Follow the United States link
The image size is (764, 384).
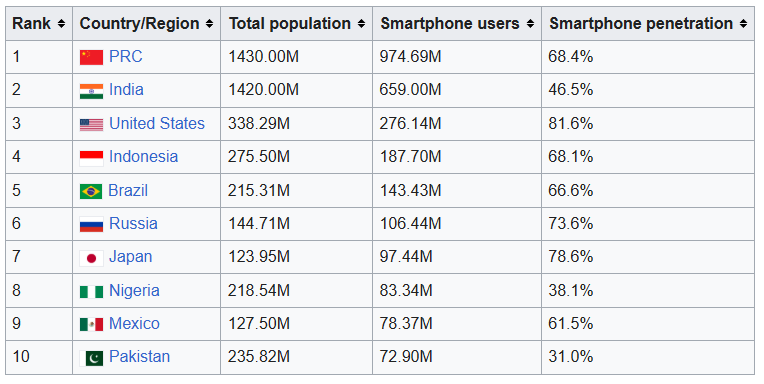[x=157, y=123]
